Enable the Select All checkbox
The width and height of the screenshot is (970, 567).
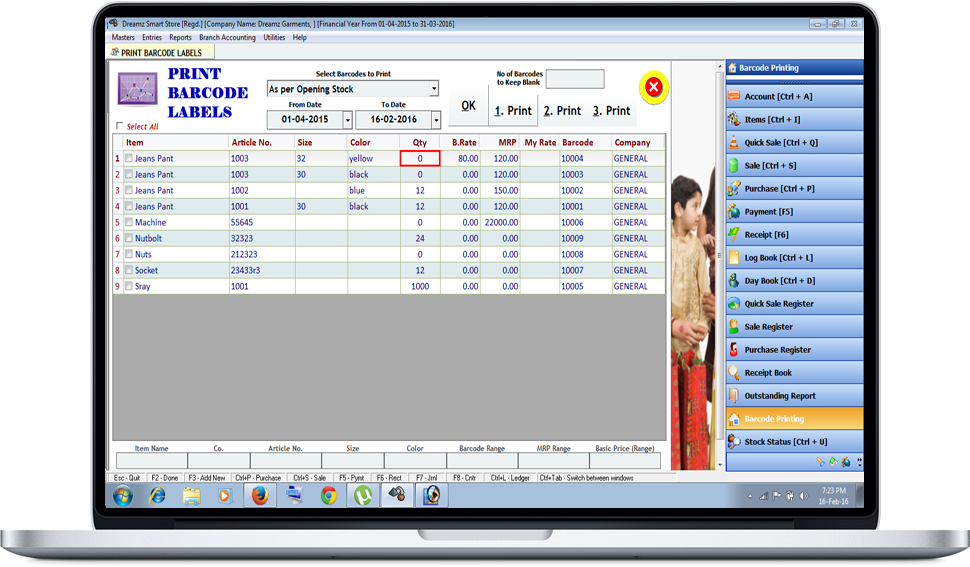(120, 126)
